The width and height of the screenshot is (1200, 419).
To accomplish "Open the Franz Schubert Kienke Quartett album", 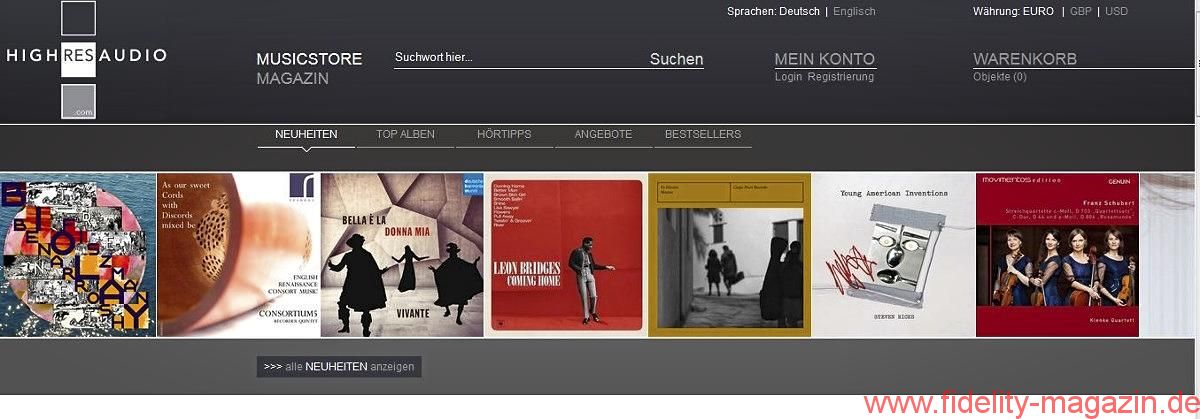I will pos(1057,255).
